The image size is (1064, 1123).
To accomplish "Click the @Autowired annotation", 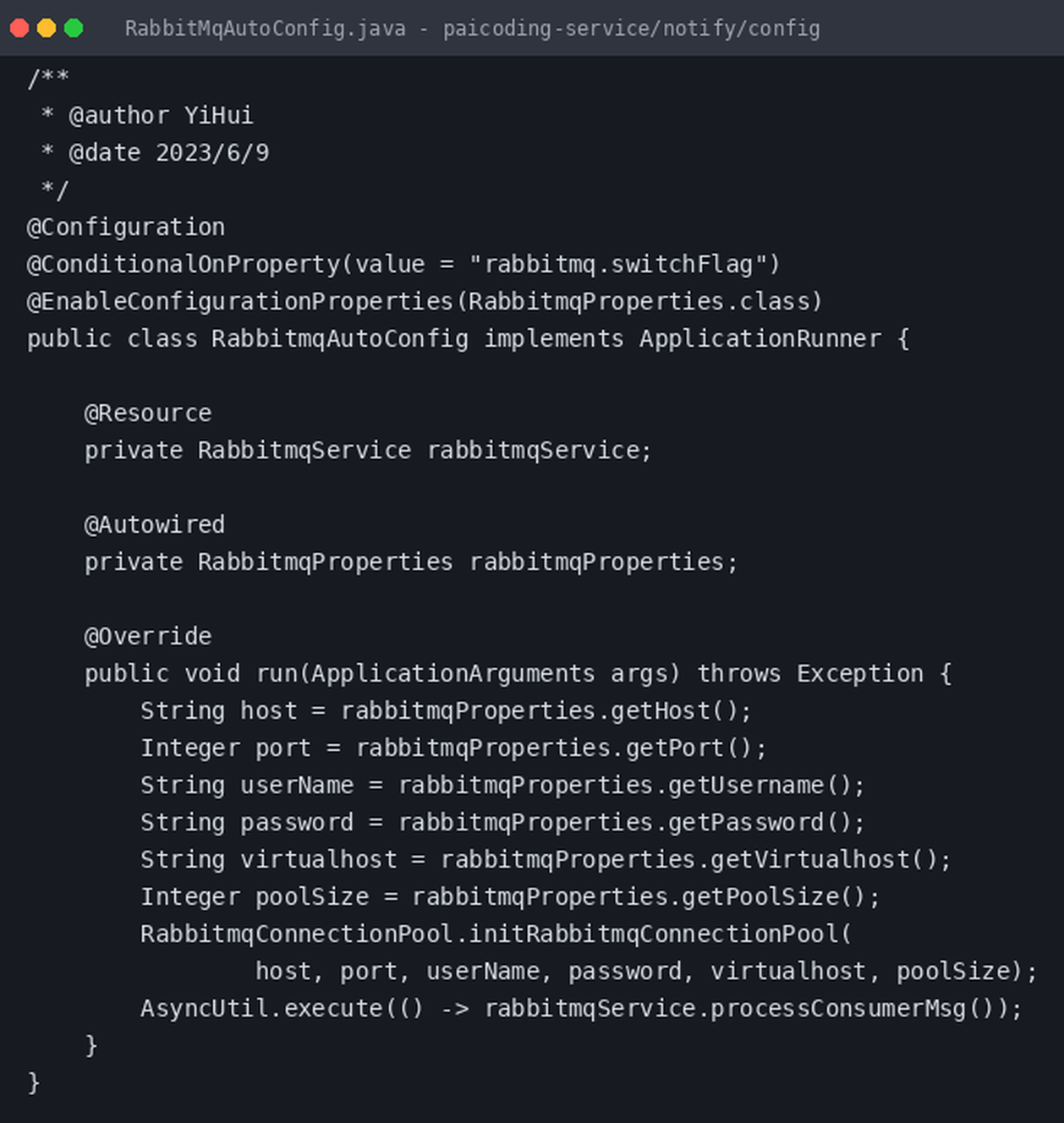I will click(155, 525).
